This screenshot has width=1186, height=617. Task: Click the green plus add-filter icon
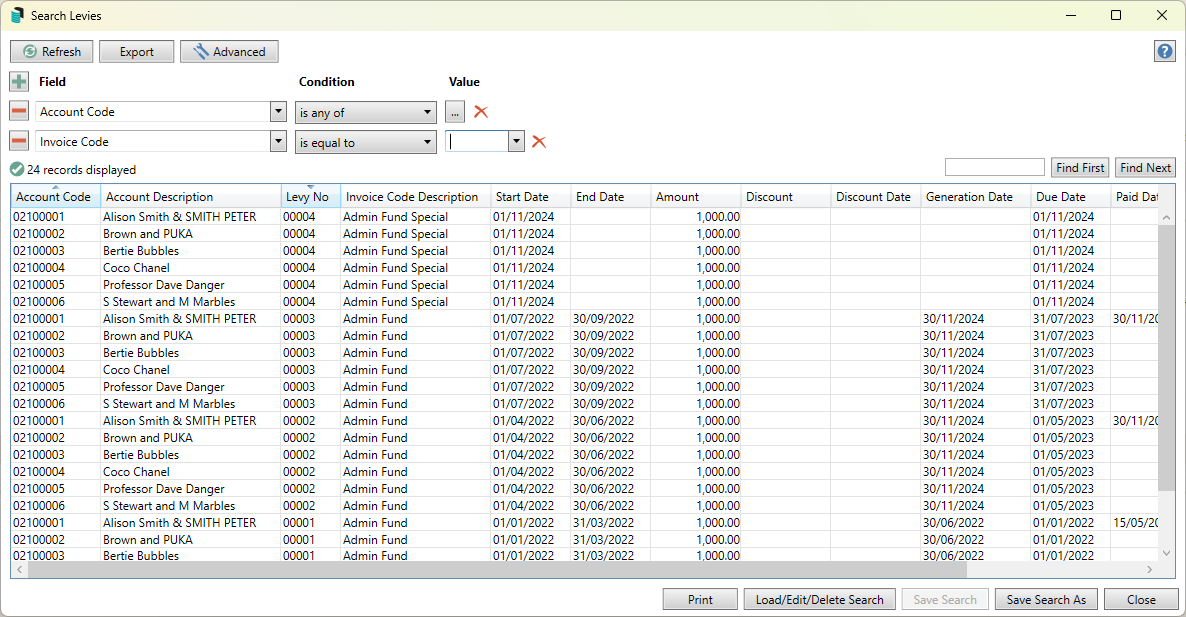[19, 82]
